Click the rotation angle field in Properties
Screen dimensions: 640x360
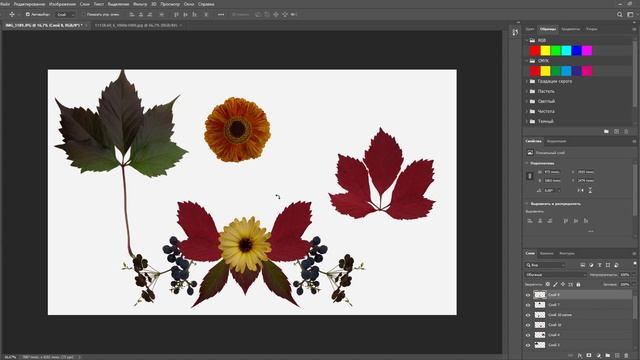(x=551, y=190)
